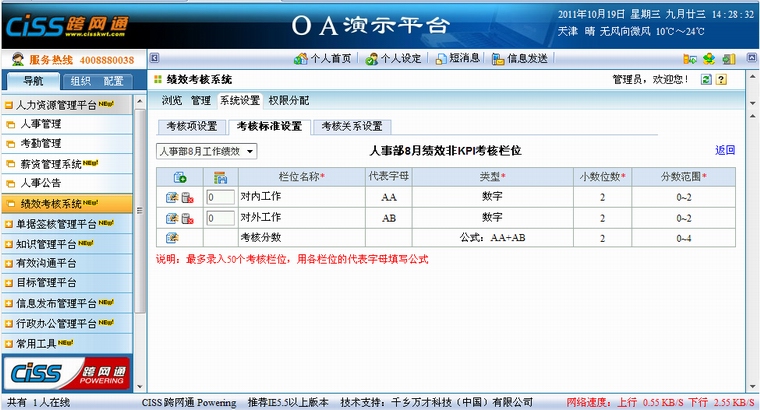Viewport: 760px width, 410px height.
Task: Select 考勤管理 in the sidebar tree
Action: point(40,144)
